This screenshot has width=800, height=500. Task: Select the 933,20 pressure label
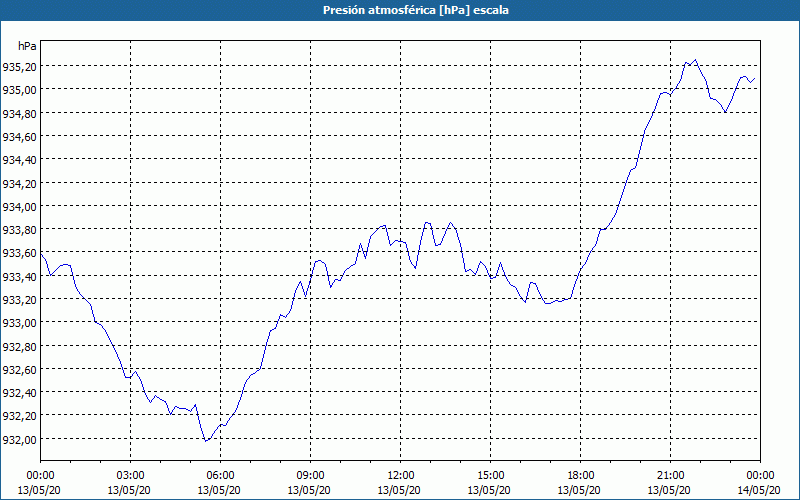click(19, 299)
